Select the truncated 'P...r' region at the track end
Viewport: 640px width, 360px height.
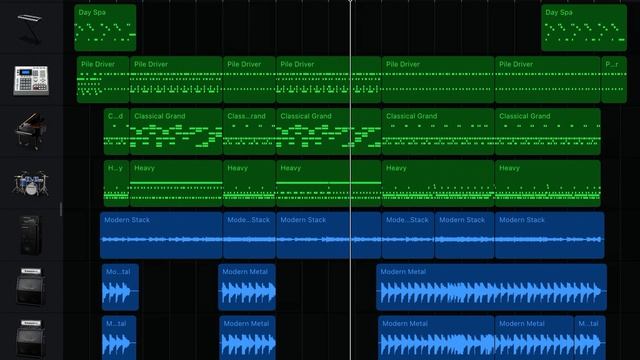(x=614, y=80)
